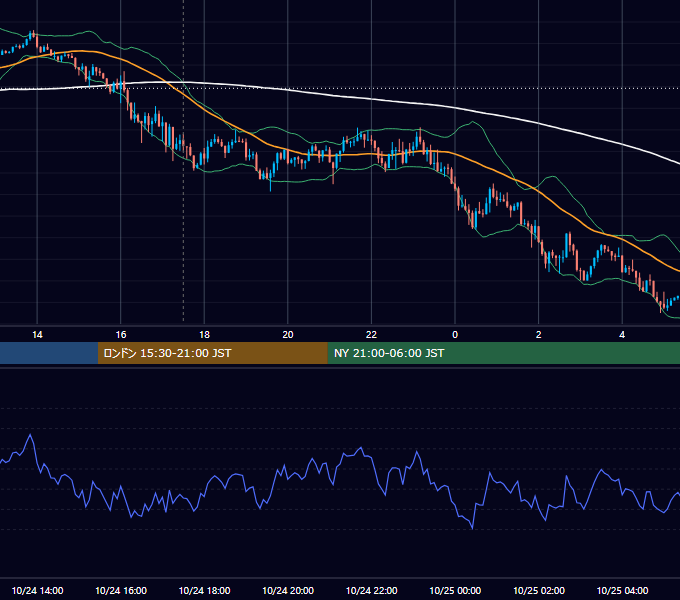This screenshot has height=600, width=680.
Task: Click the NY 21:00-06:00 JST session bar
Action: [x=503, y=353]
